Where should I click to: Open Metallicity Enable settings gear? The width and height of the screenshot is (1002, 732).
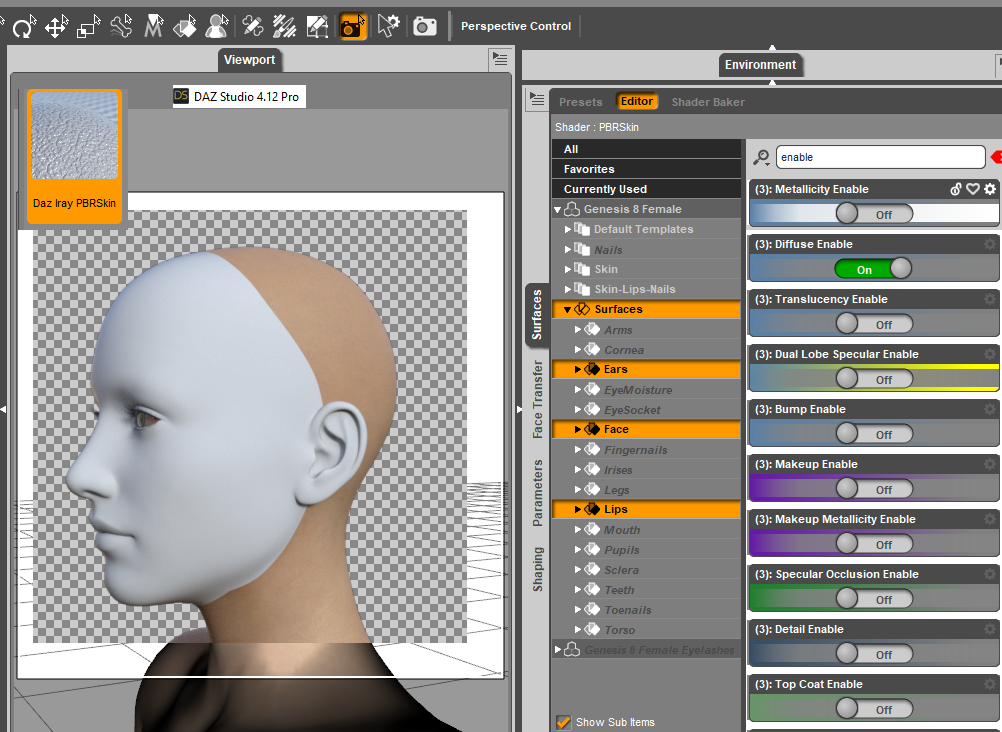[x=990, y=189]
